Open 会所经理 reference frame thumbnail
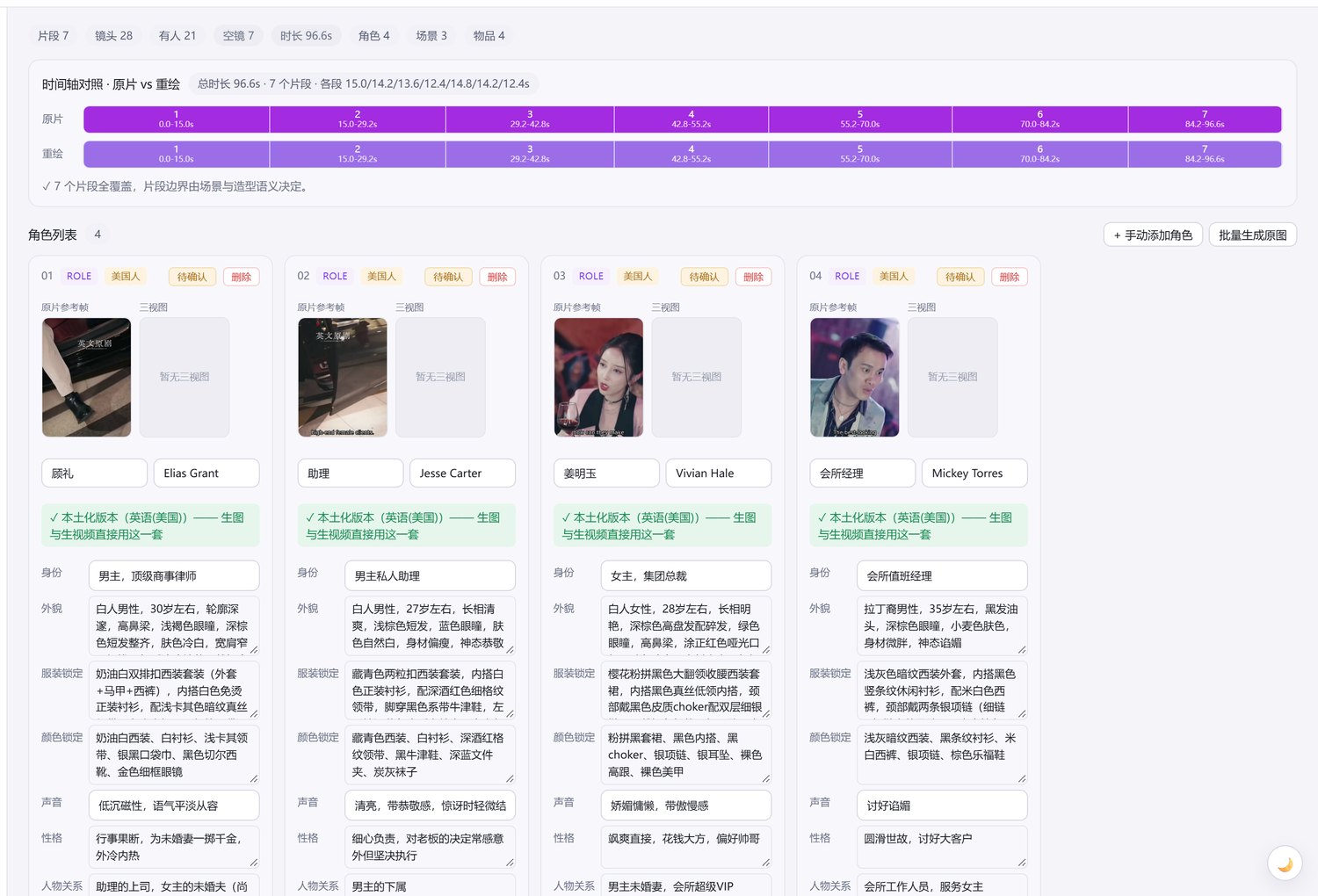Image resolution: width=1318 pixels, height=896 pixels. click(855, 377)
